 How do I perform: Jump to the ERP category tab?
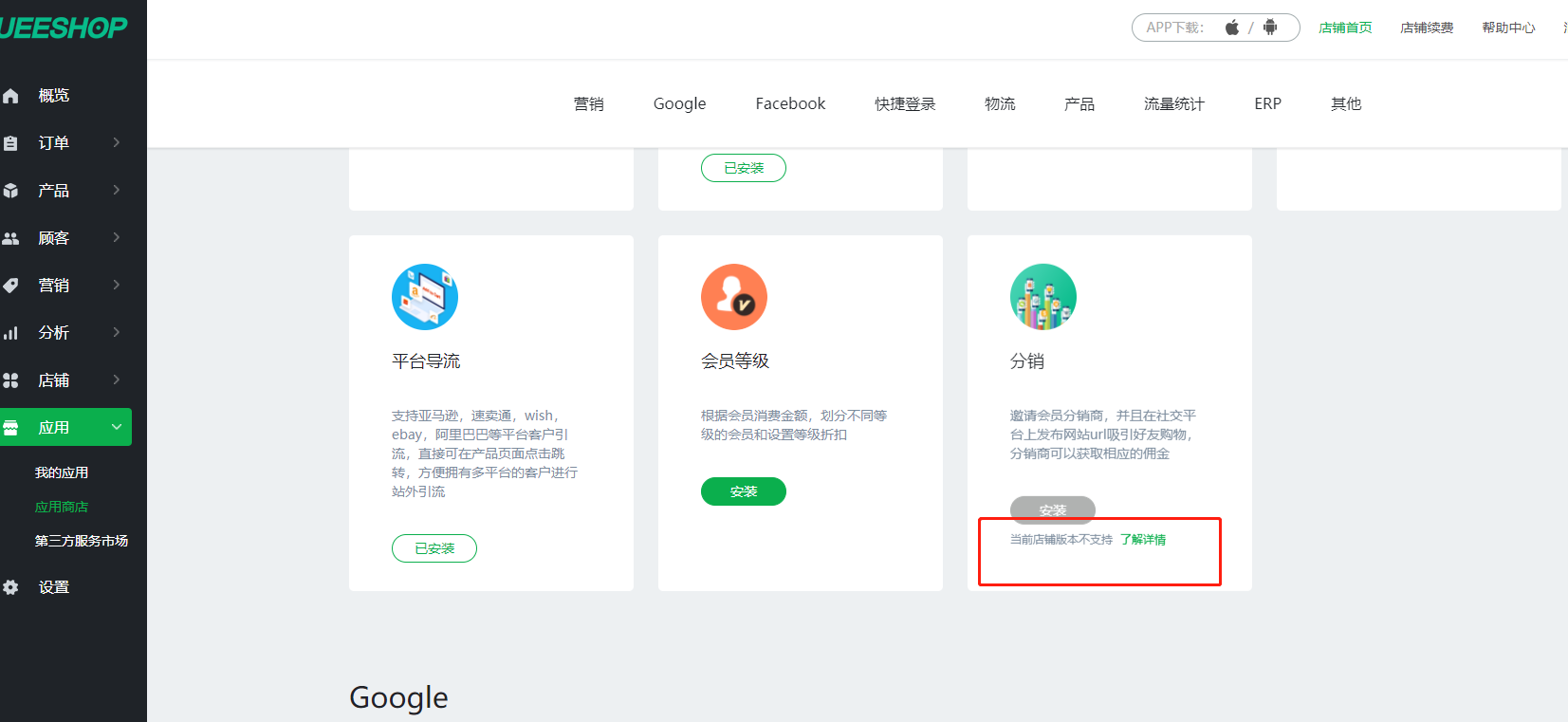click(1267, 103)
